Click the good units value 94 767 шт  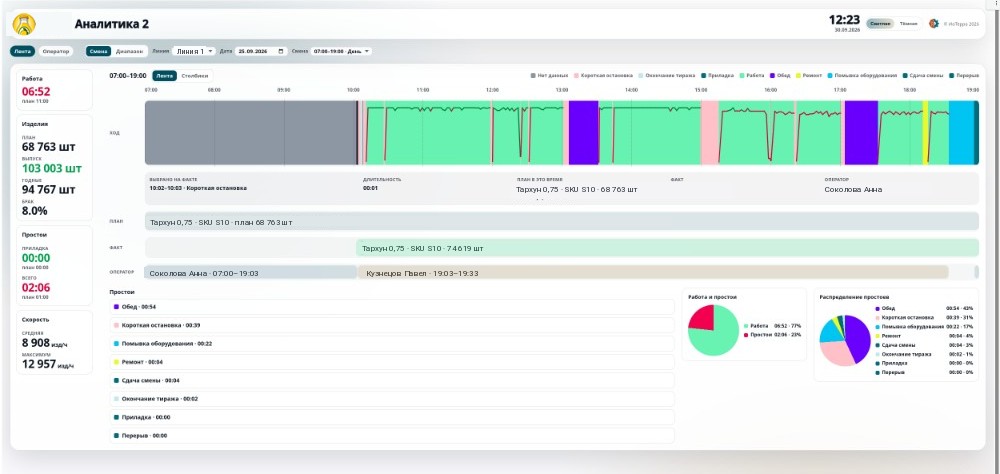48,189
